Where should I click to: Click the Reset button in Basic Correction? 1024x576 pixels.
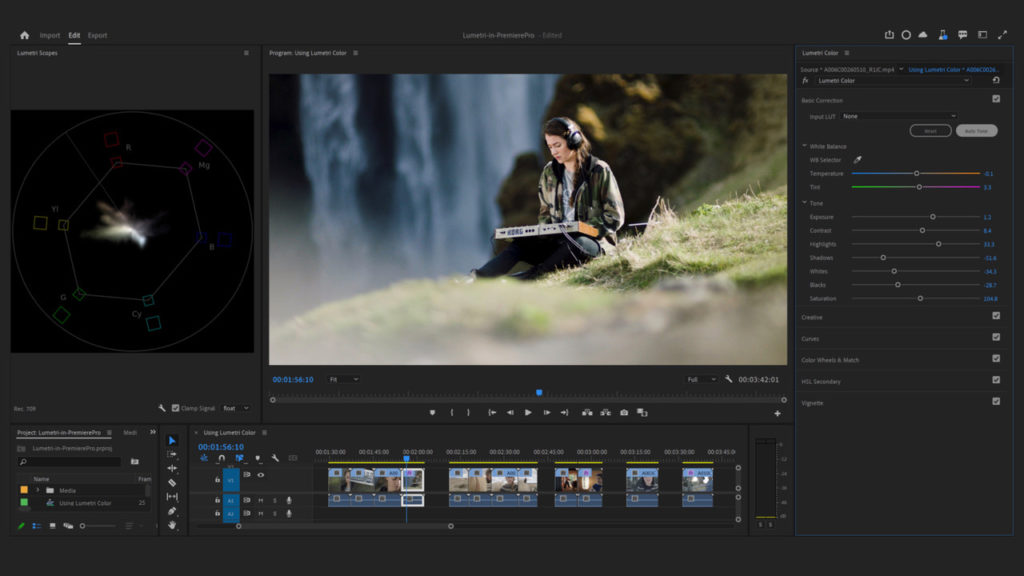tap(930, 131)
